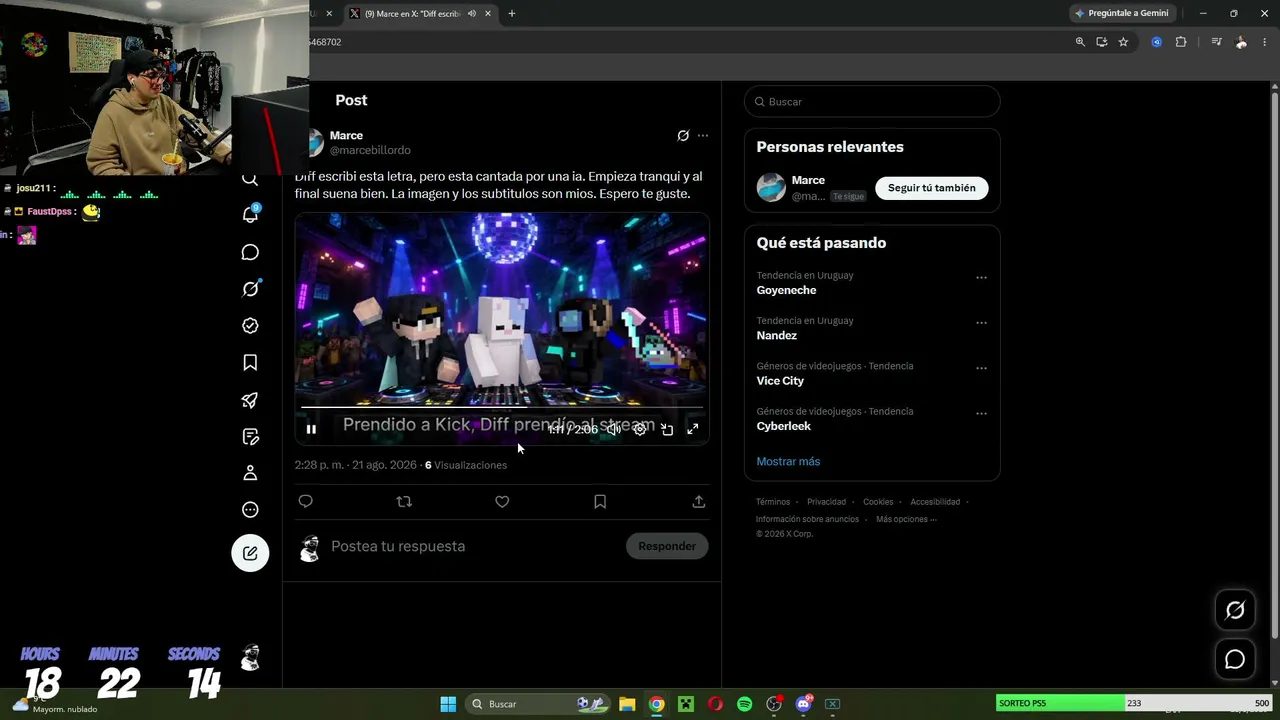Repost Marce's post
Viewport: 1280px width, 720px height.
[x=404, y=501]
